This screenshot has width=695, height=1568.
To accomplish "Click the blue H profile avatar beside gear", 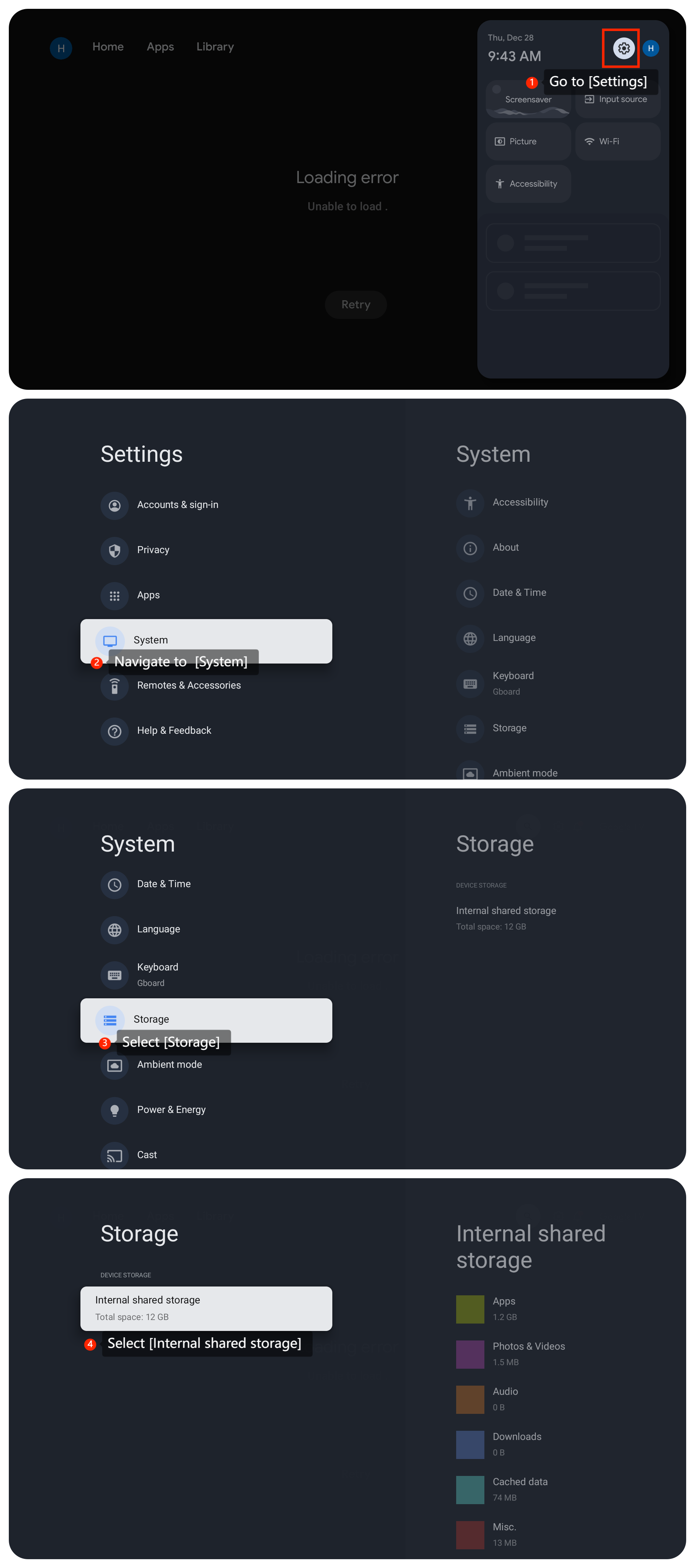I will [651, 48].
